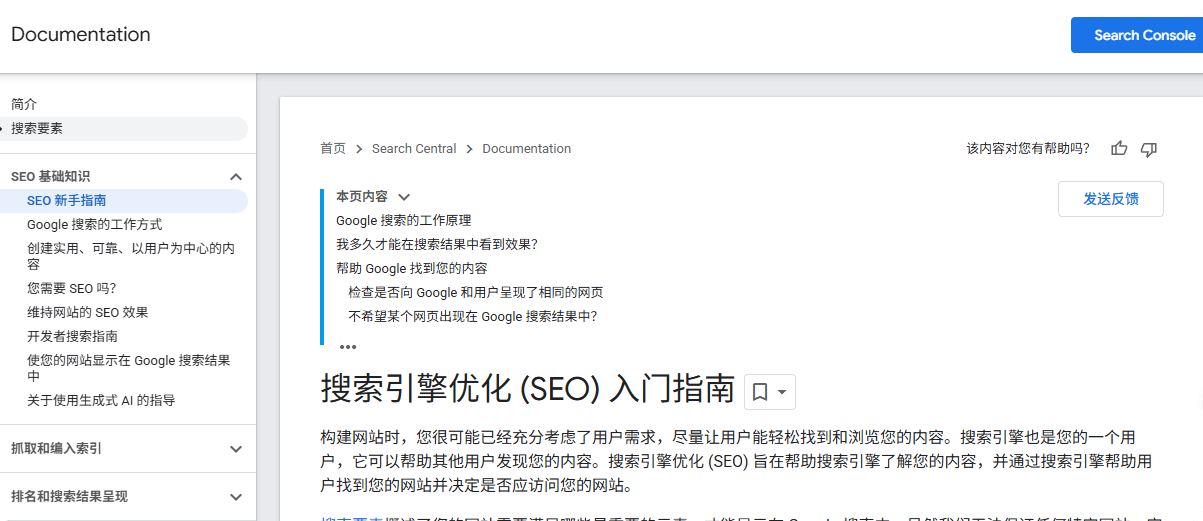Click the 首页 breadcrumb link
1203x521 pixels.
pyautogui.click(x=333, y=149)
